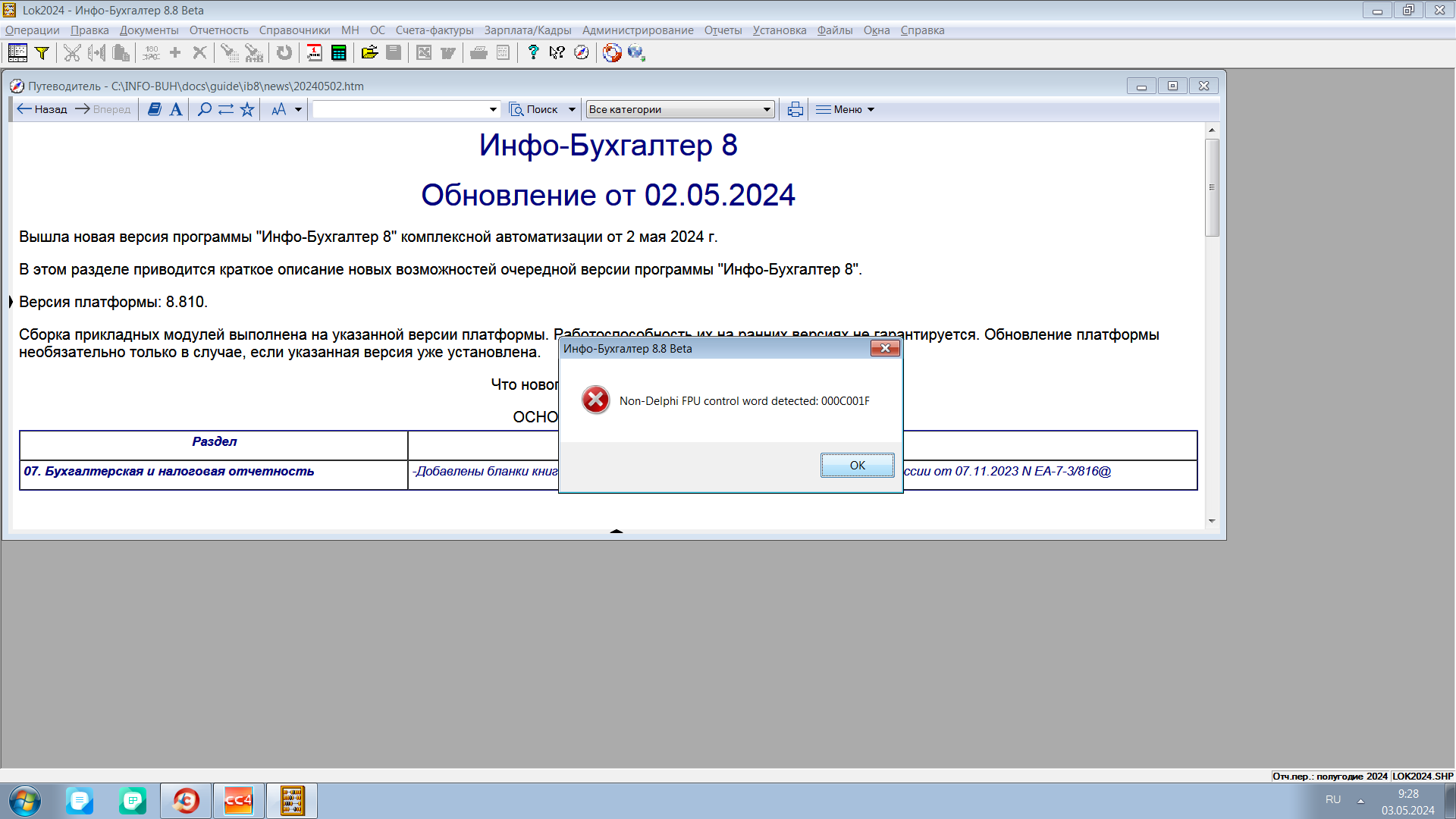Click the main toolbar printer icon
Screen dimensions: 1456x819
click(x=479, y=52)
